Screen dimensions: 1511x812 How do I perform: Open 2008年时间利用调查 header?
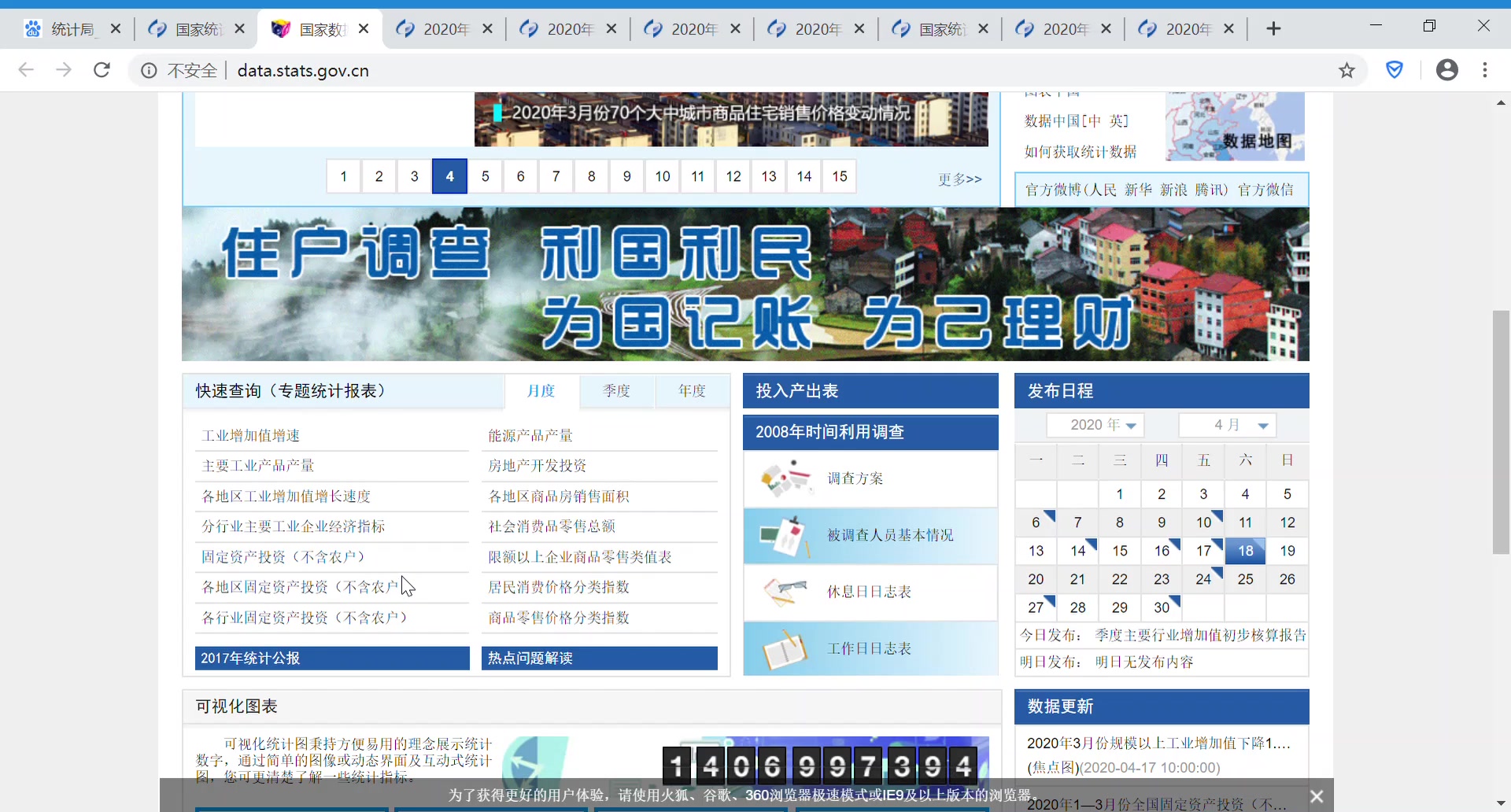coord(870,432)
